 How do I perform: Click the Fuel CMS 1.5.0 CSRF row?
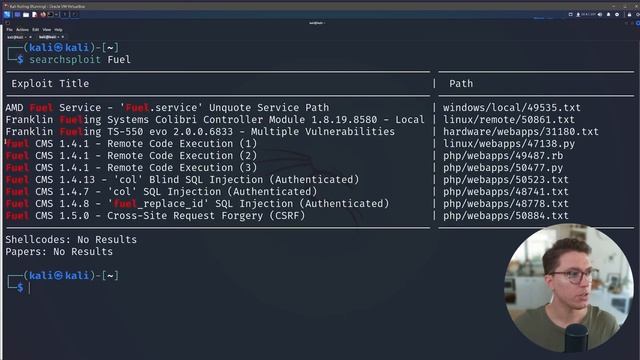point(155,216)
